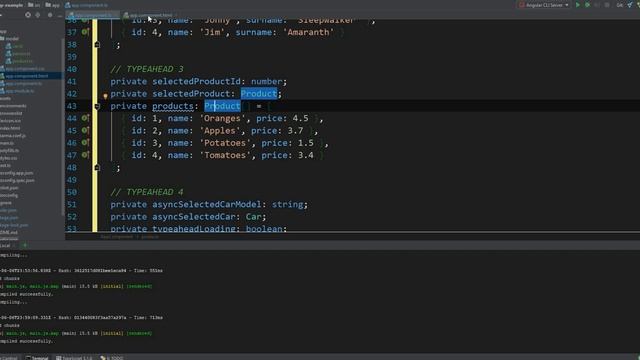The width and height of the screenshot is (640, 360).
Task: Click the gutter marker icon on line 47
Action: pos(85,155)
